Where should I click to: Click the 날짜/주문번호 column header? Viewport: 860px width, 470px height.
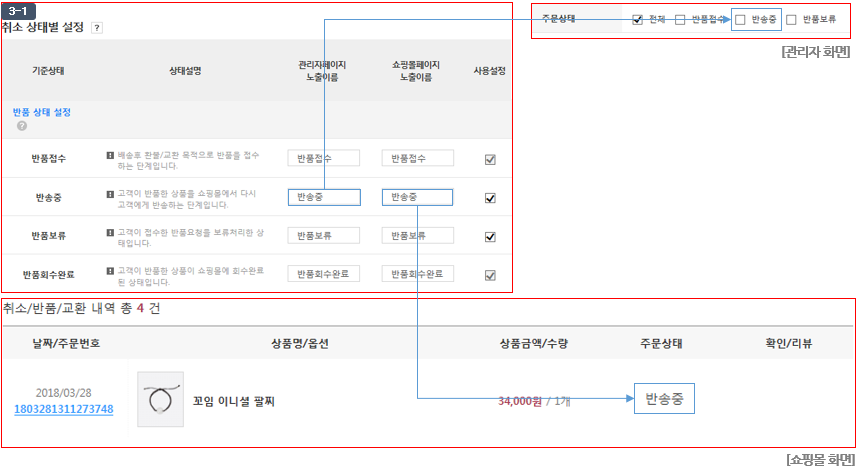click(x=66, y=344)
